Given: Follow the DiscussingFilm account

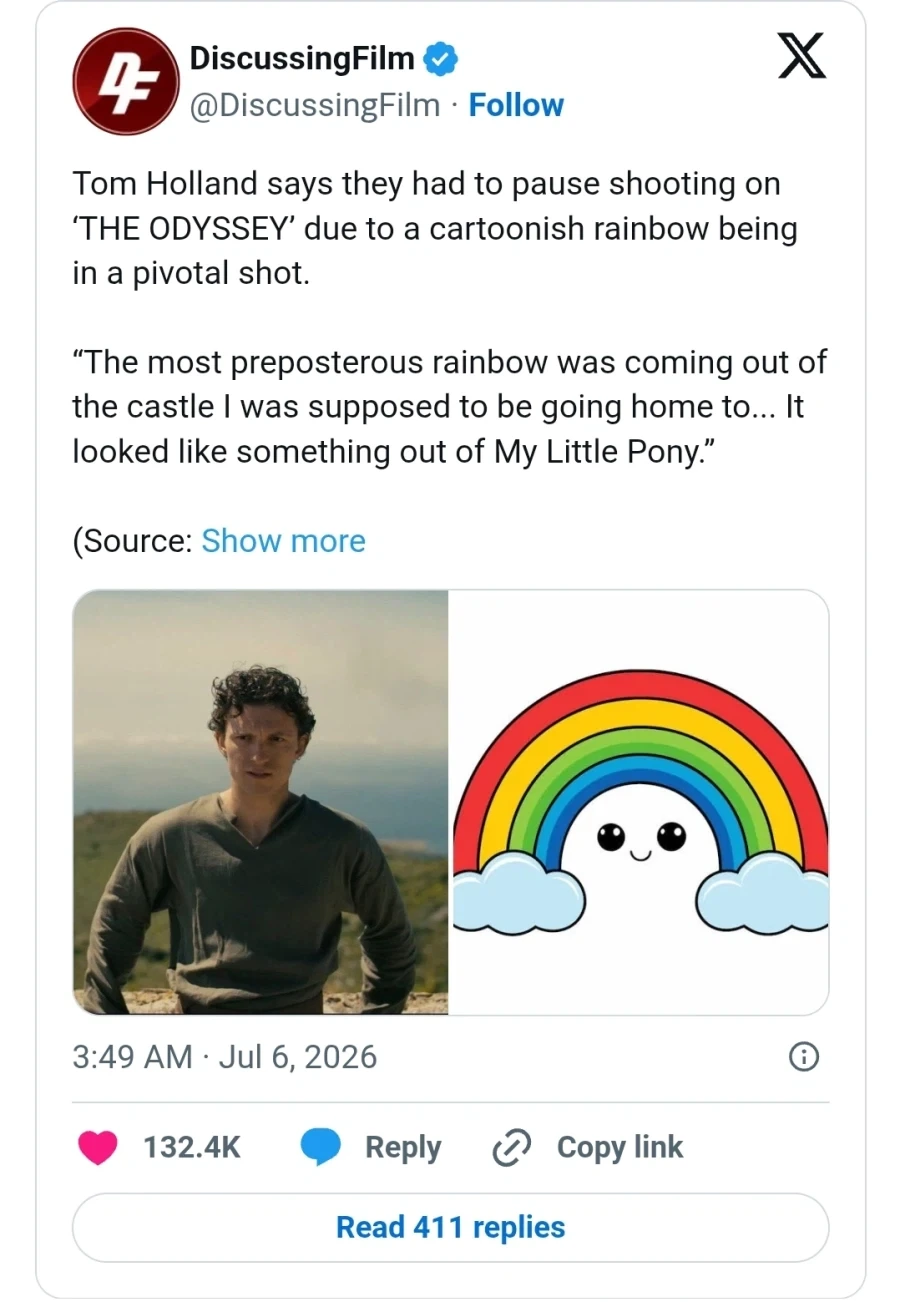Looking at the screenshot, I should 516,105.
